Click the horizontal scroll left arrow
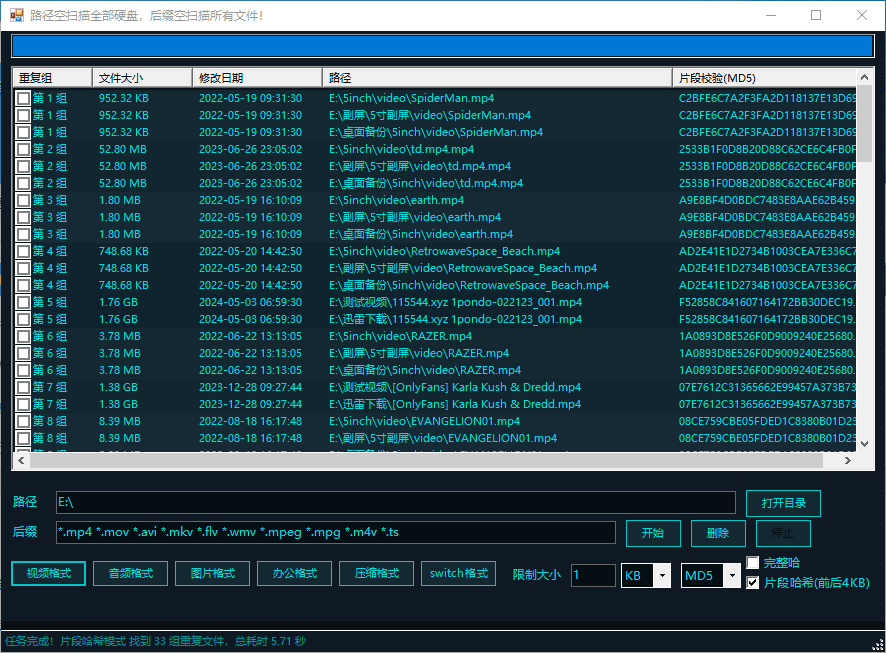This screenshot has width=886, height=653. coord(21,460)
